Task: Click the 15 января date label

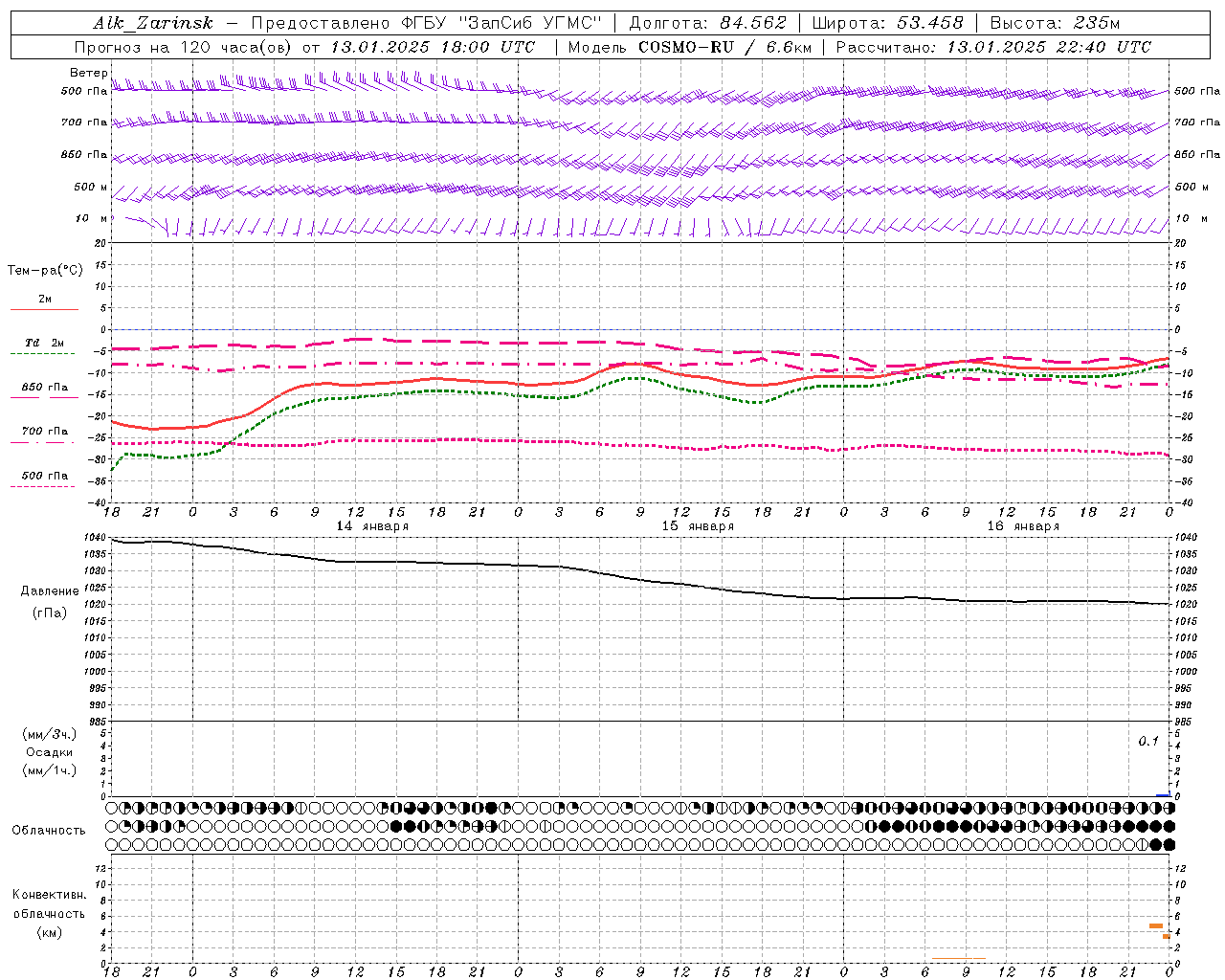Action: coord(698,526)
